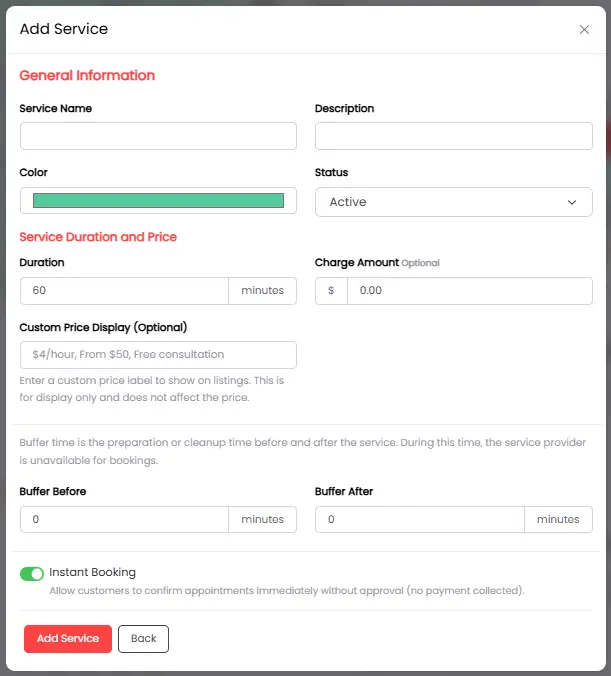611x676 pixels.
Task: Click minutes unit next to Buffer Before
Action: click(263, 519)
